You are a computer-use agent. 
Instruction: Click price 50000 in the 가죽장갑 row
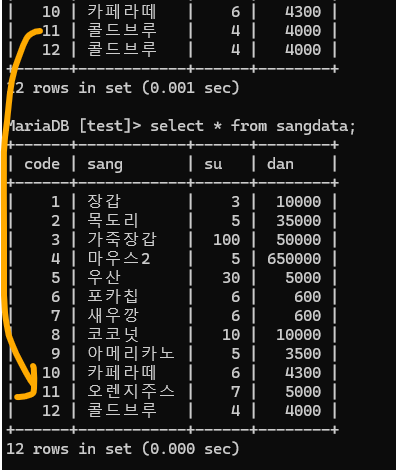click(x=299, y=240)
